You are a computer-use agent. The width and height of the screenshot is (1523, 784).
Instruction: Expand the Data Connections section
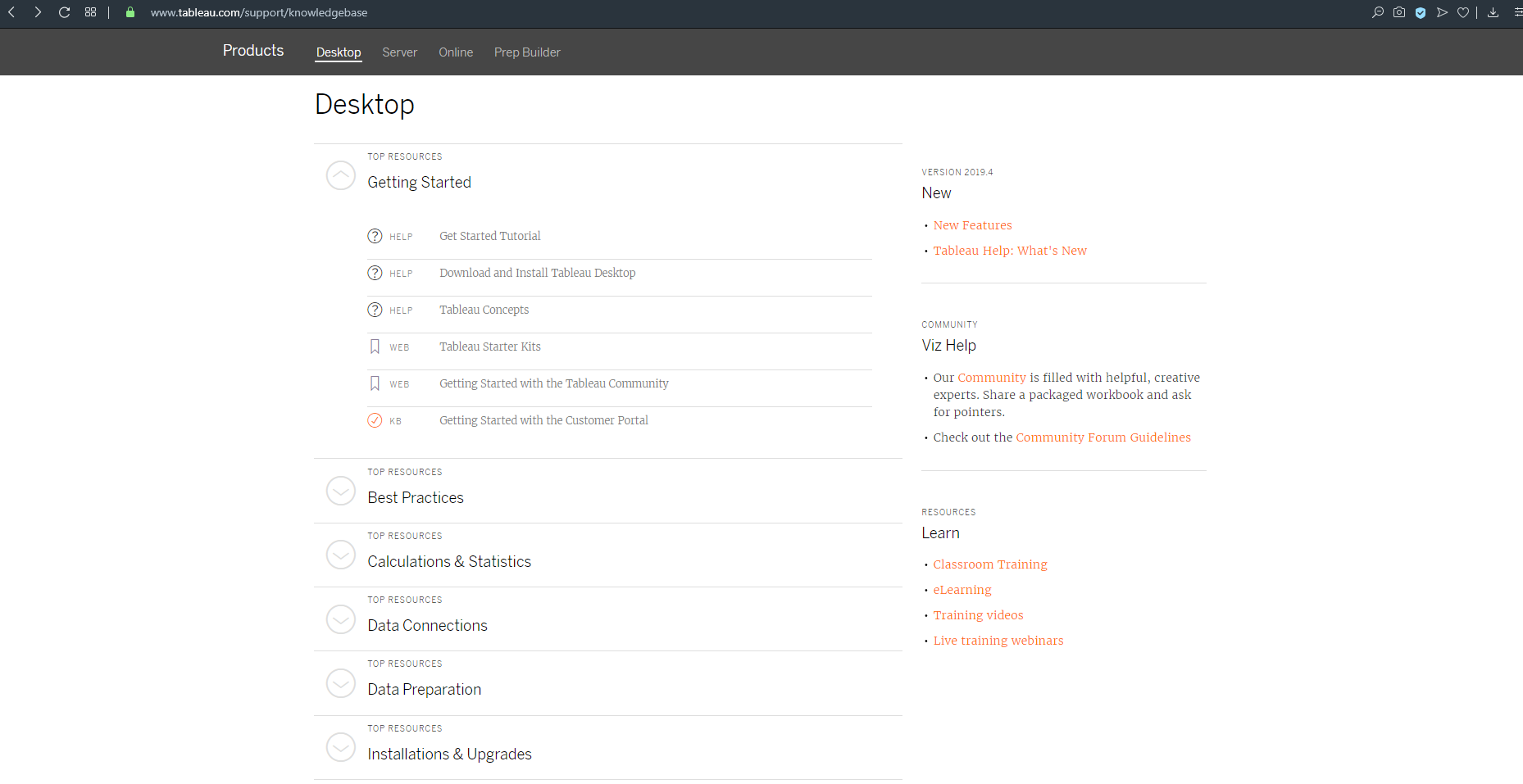(x=341, y=619)
